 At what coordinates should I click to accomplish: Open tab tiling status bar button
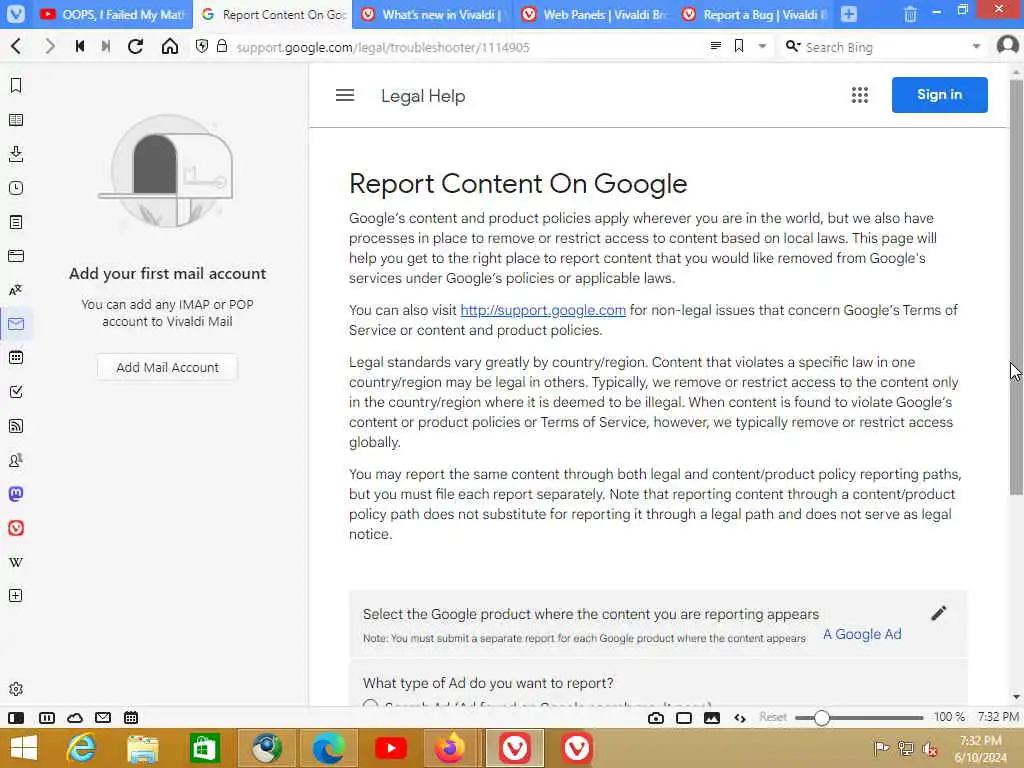coord(47,718)
